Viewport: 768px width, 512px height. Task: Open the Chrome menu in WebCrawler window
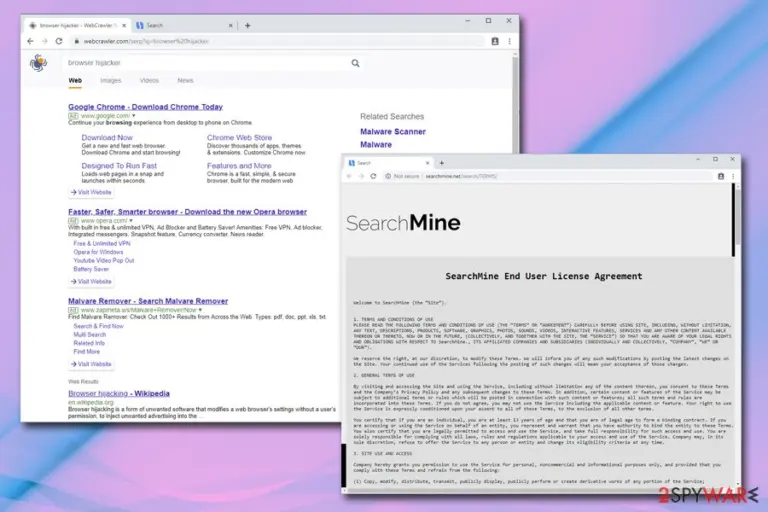[509, 41]
